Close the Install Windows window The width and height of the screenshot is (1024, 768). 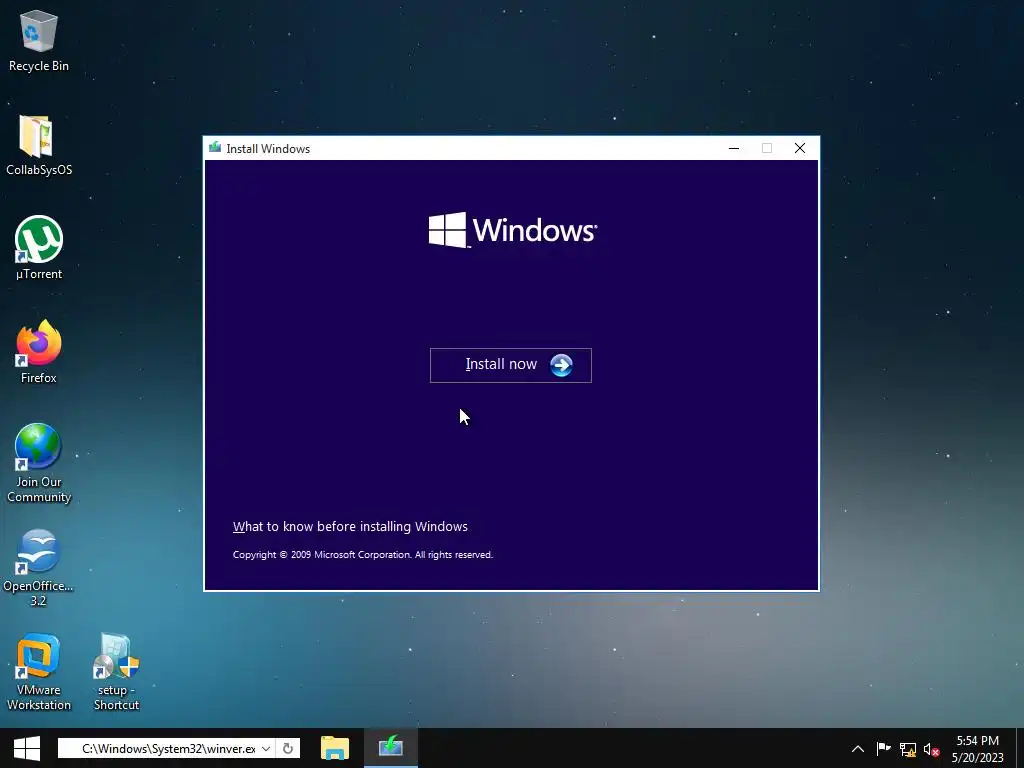click(x=799, y=148)
